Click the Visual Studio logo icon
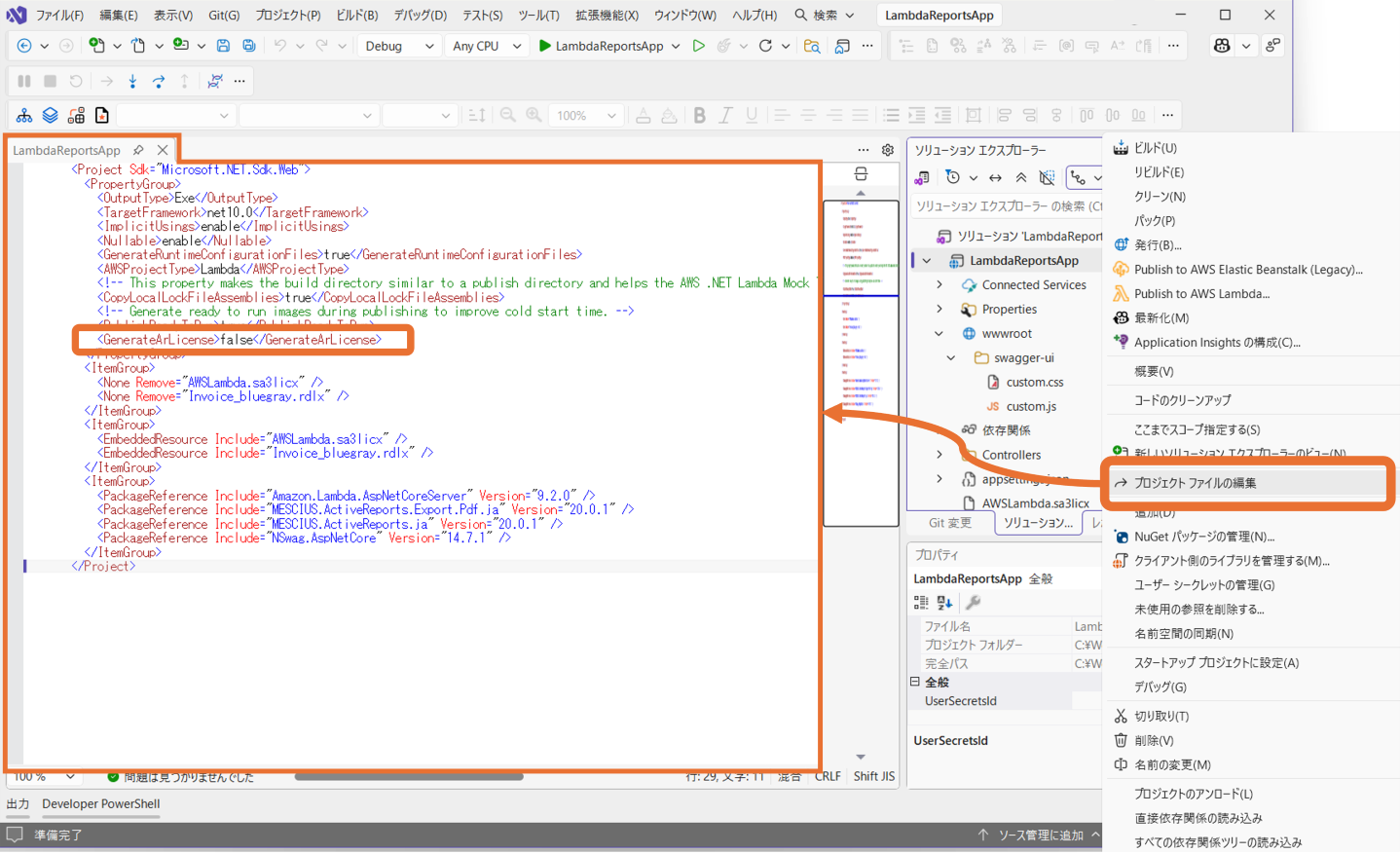This screenshot has width=1400, height=854. [17, 15]
